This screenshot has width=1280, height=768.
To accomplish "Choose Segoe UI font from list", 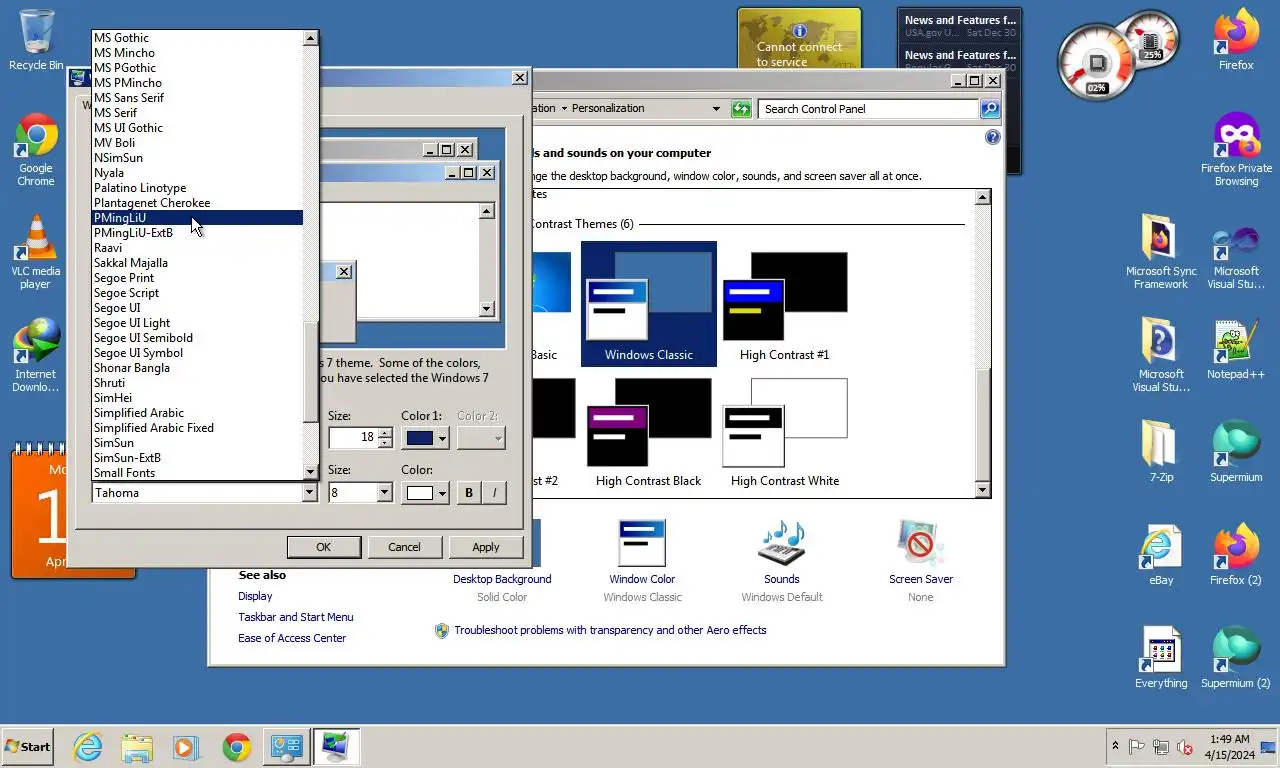I will point(197,308).
